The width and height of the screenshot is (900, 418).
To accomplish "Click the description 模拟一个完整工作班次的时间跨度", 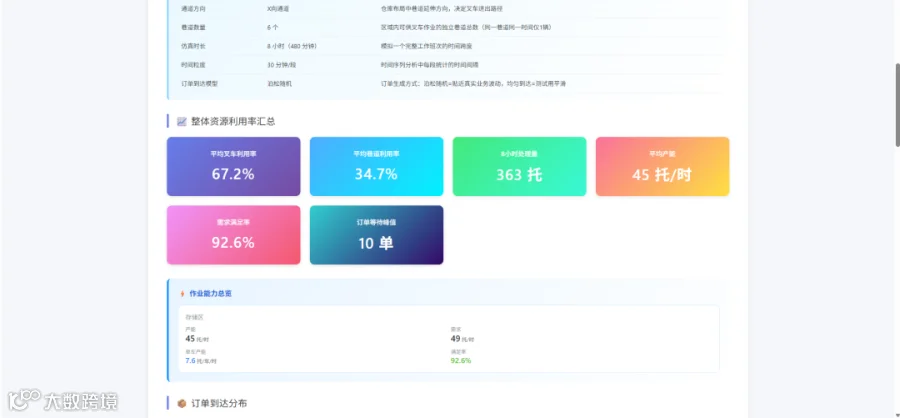I will click(x=426, y=46).
